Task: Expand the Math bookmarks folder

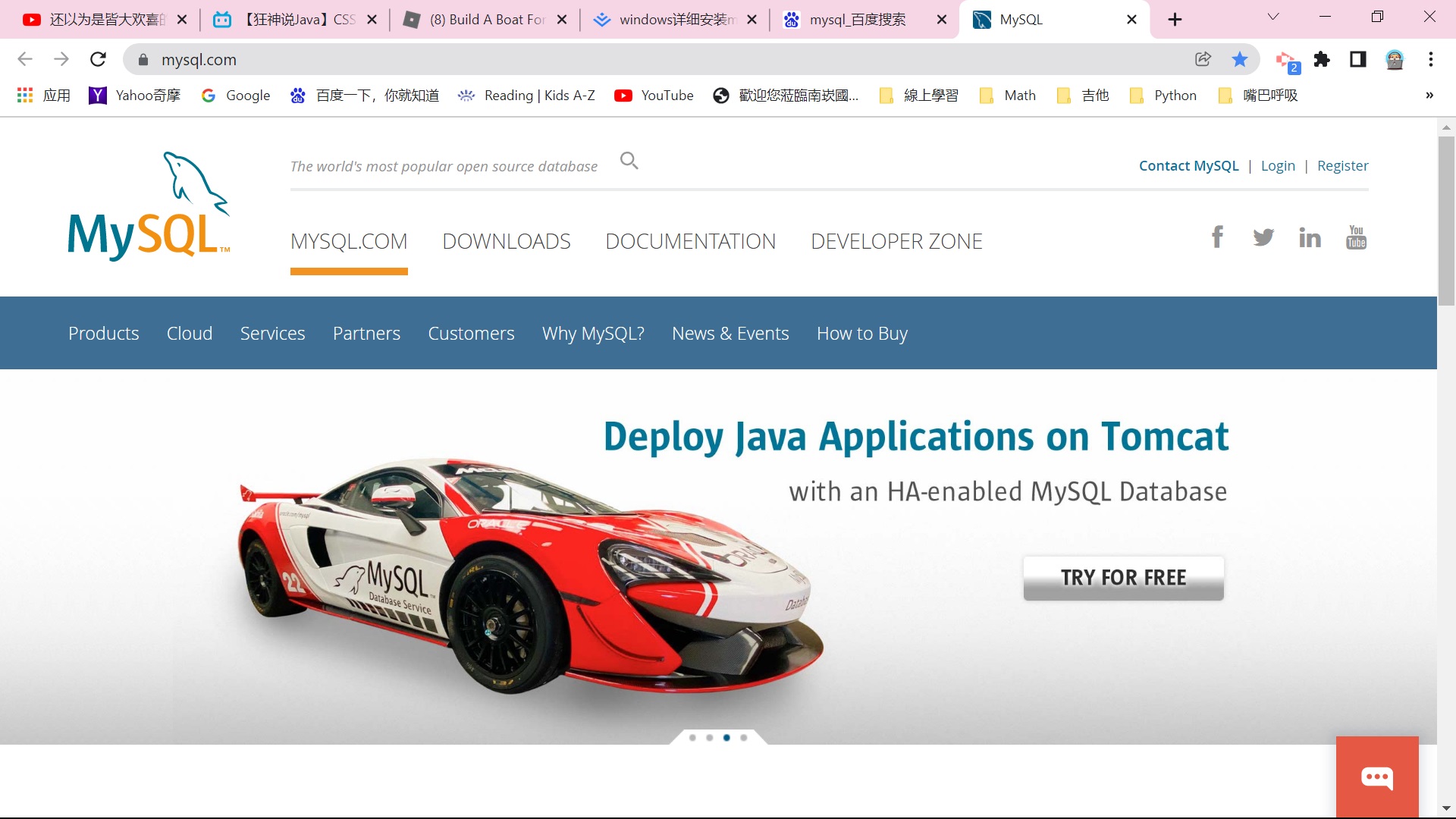Action: point(1007,95)
